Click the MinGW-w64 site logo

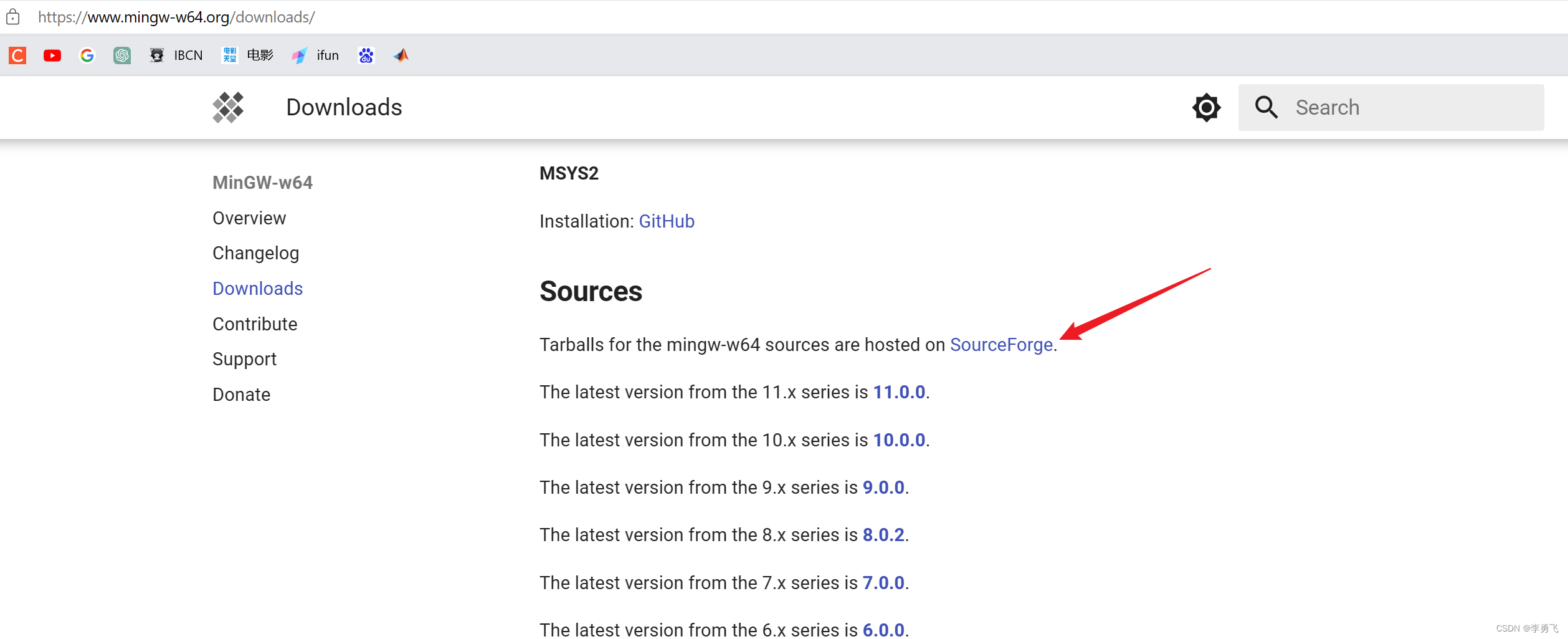pos(228,107)
